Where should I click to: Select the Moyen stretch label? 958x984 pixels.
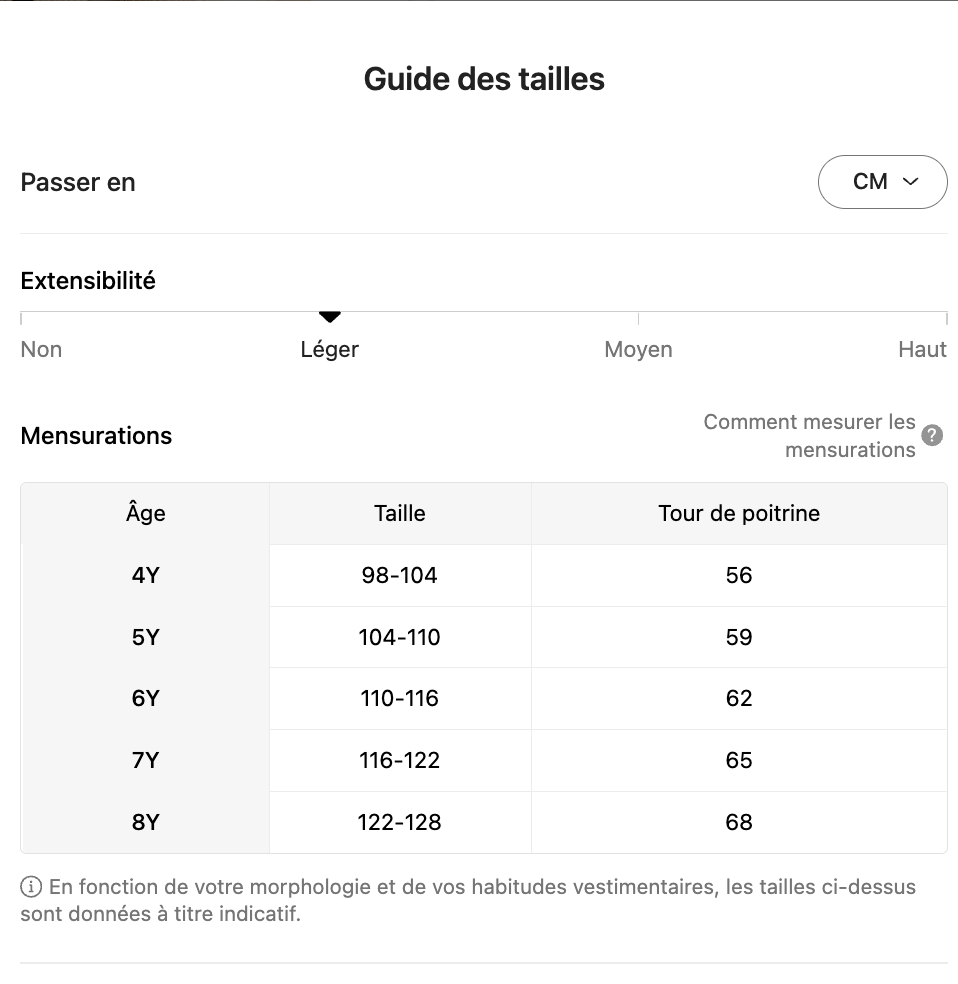point(638,350)
